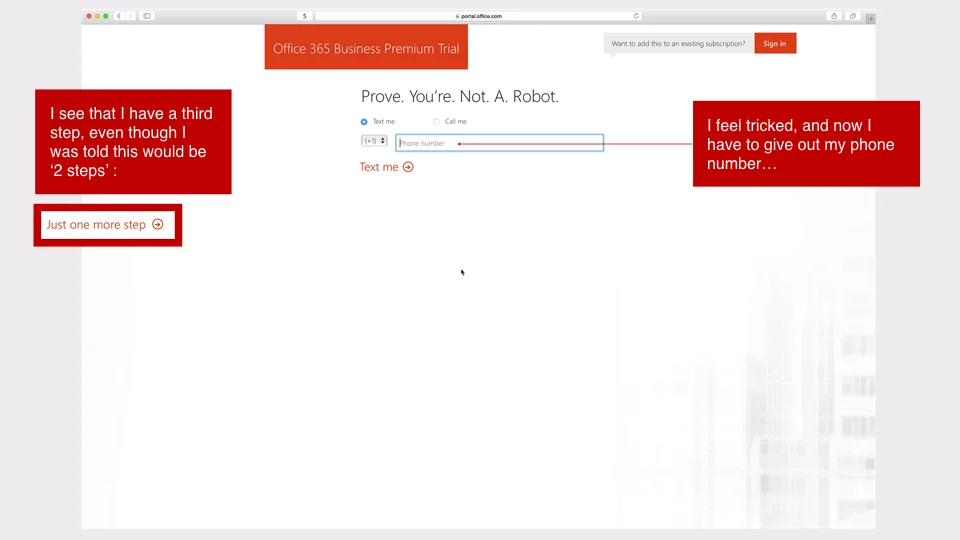
Task: Click the Sign in button
Action: pyautogui.click(x=775, y=43)
